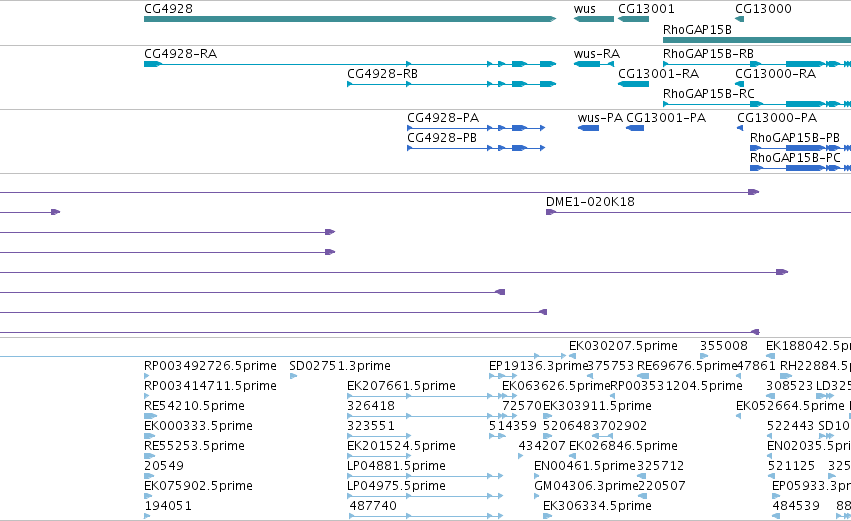
Task: Select the CG4928-PB protein feature
Action: coord(476,148)
